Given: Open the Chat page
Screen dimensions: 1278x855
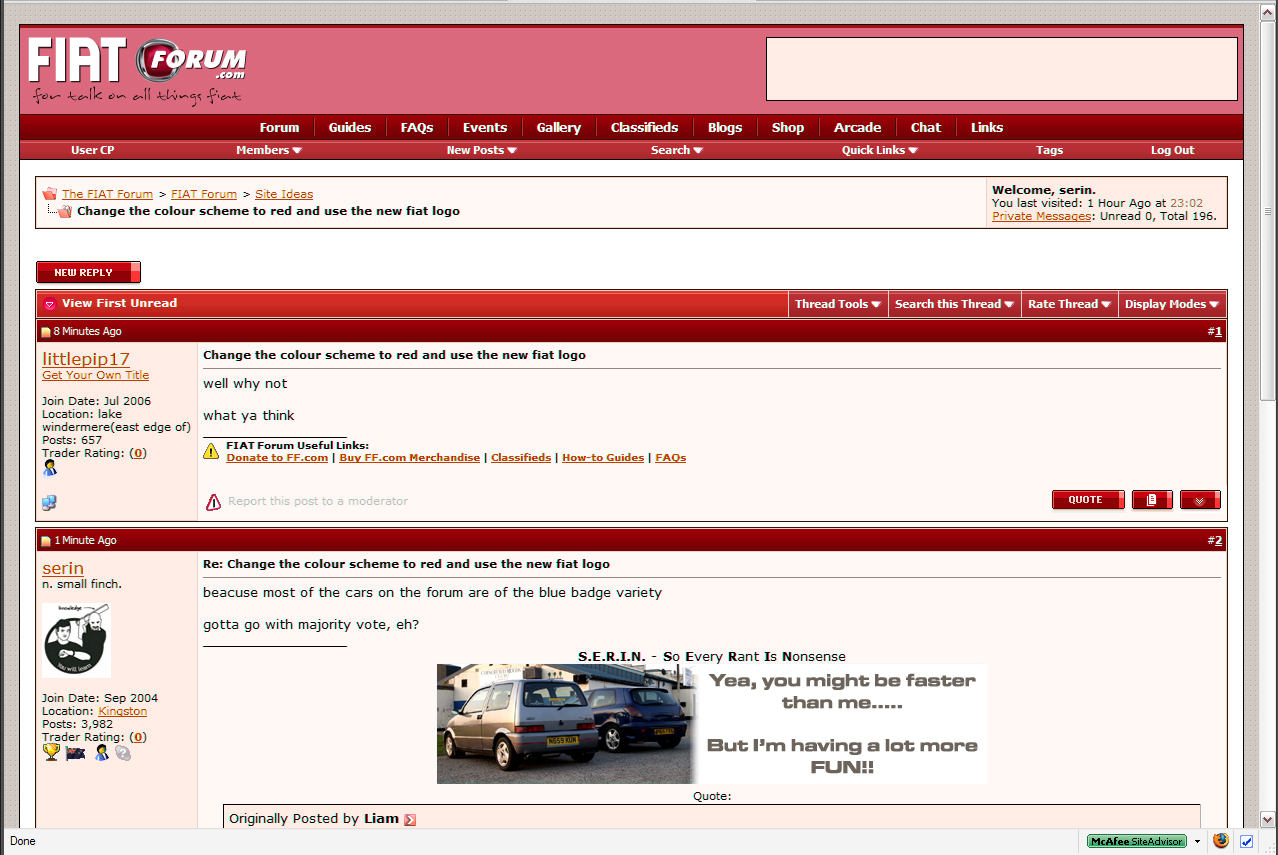Looking at the screenshot, I should pos(926,127).
